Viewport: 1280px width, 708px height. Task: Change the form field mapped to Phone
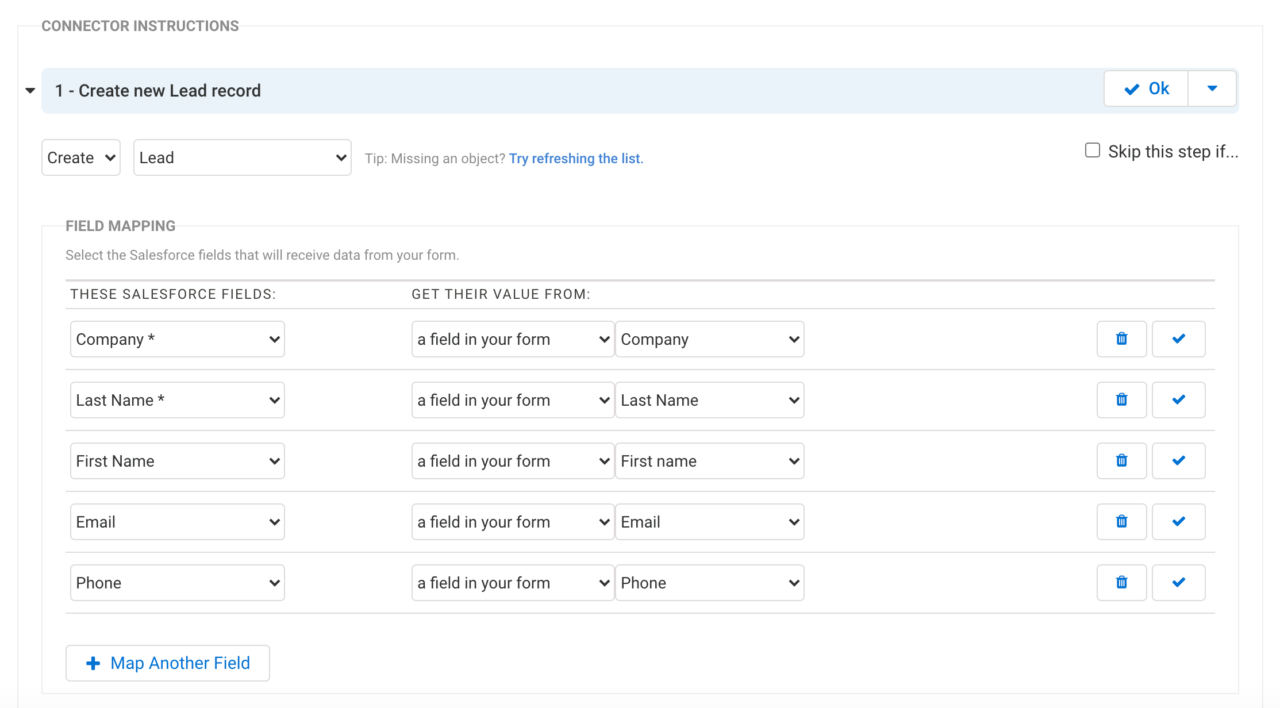709,582
